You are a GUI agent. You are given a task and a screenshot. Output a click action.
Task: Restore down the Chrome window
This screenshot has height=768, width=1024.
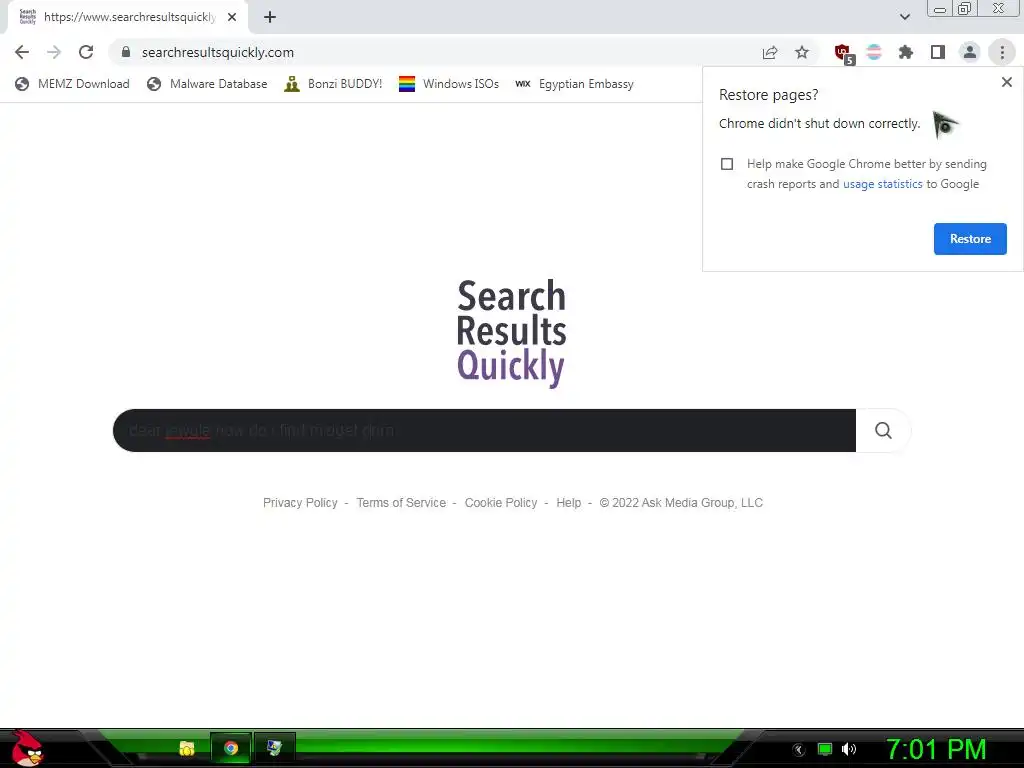pos(965,8)
